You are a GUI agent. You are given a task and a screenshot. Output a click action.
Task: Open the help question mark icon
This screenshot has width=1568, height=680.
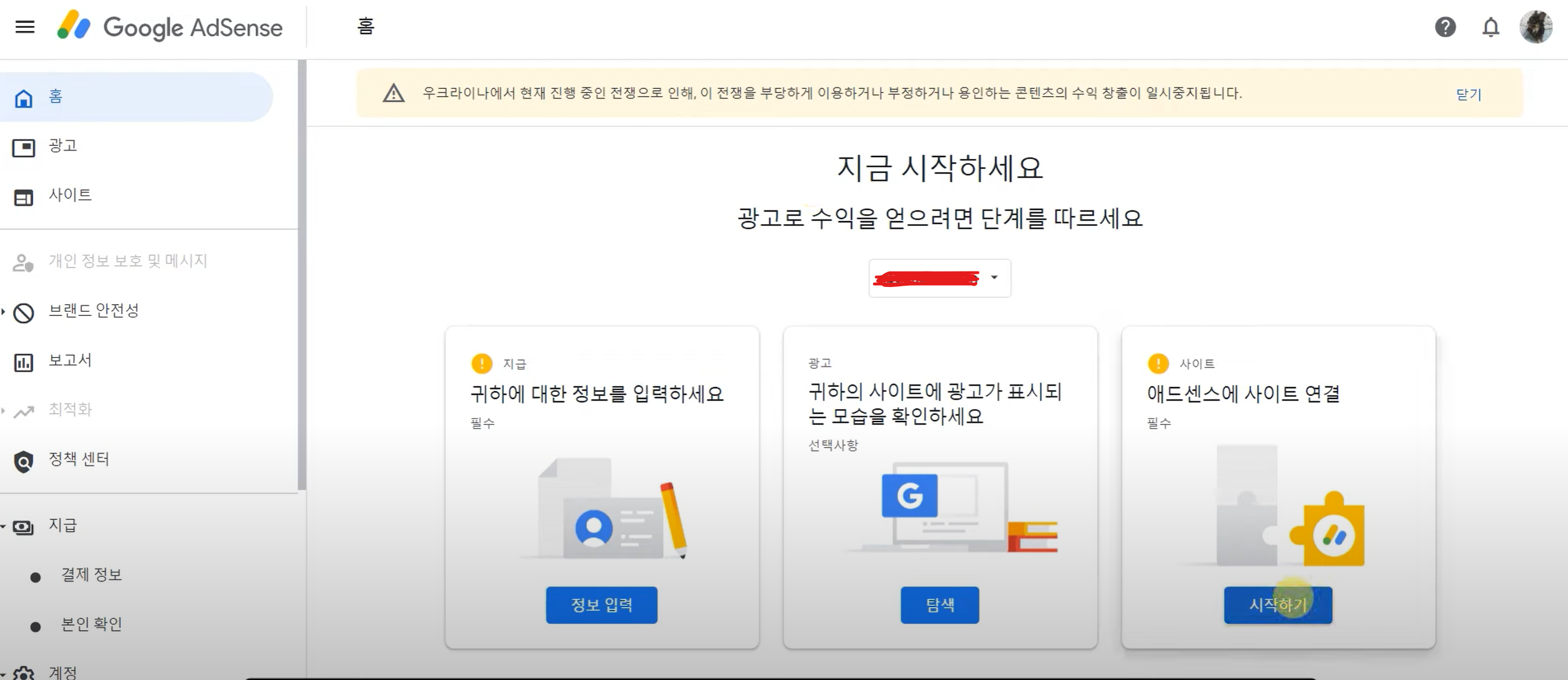[x=1445, y=27]
